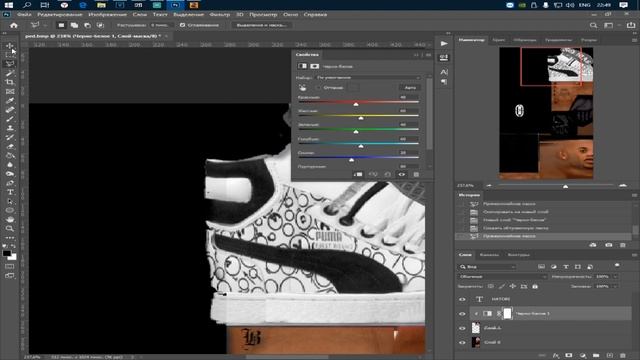Click Select and Mask button

tap(262, 25)
